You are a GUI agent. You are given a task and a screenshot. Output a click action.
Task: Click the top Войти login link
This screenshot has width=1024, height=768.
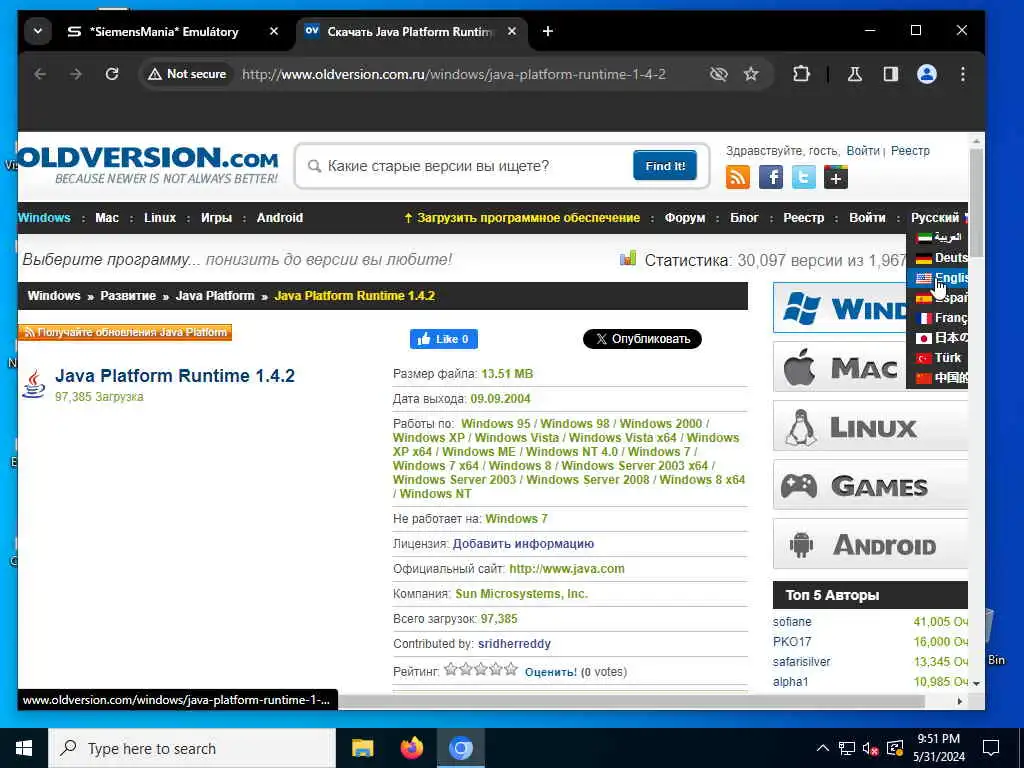863,151
